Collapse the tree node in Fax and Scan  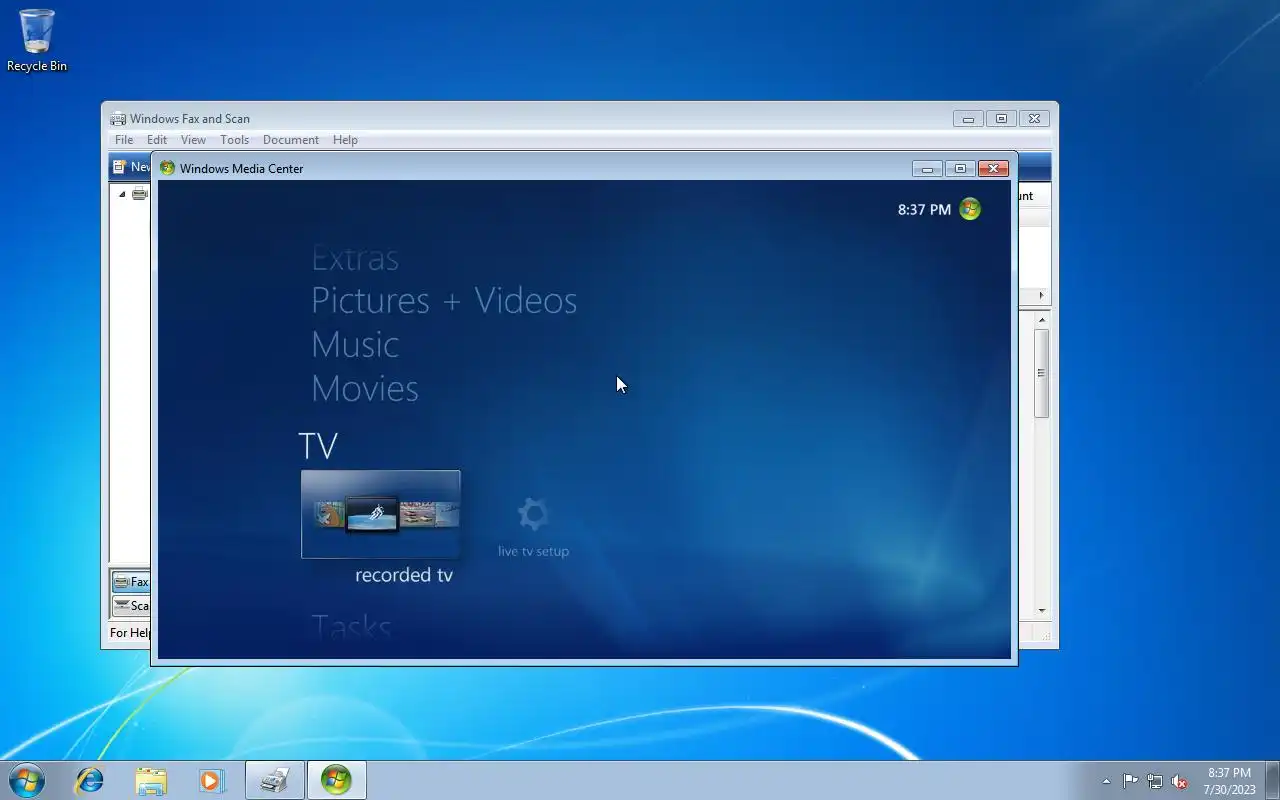pos(122,194)
